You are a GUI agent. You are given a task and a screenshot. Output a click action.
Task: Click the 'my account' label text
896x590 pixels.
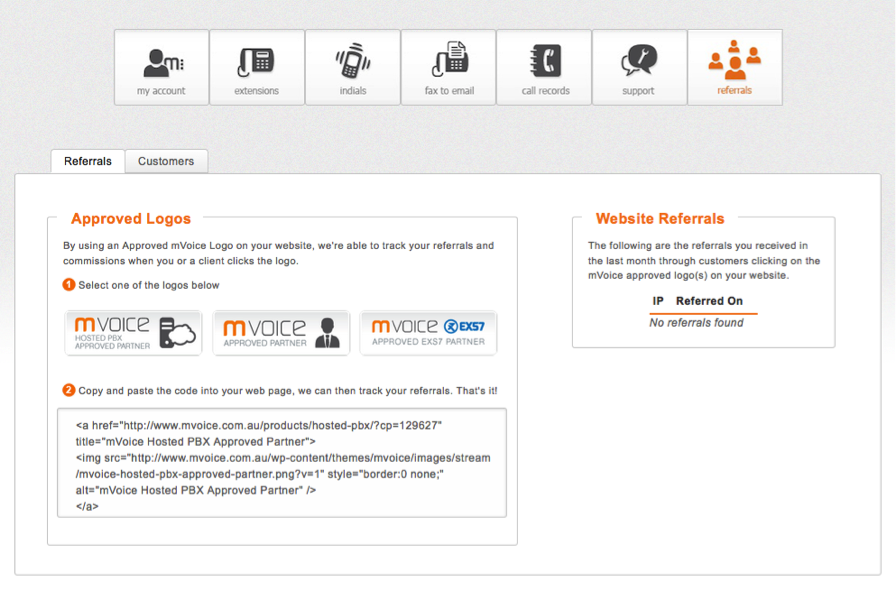(161, 91)
